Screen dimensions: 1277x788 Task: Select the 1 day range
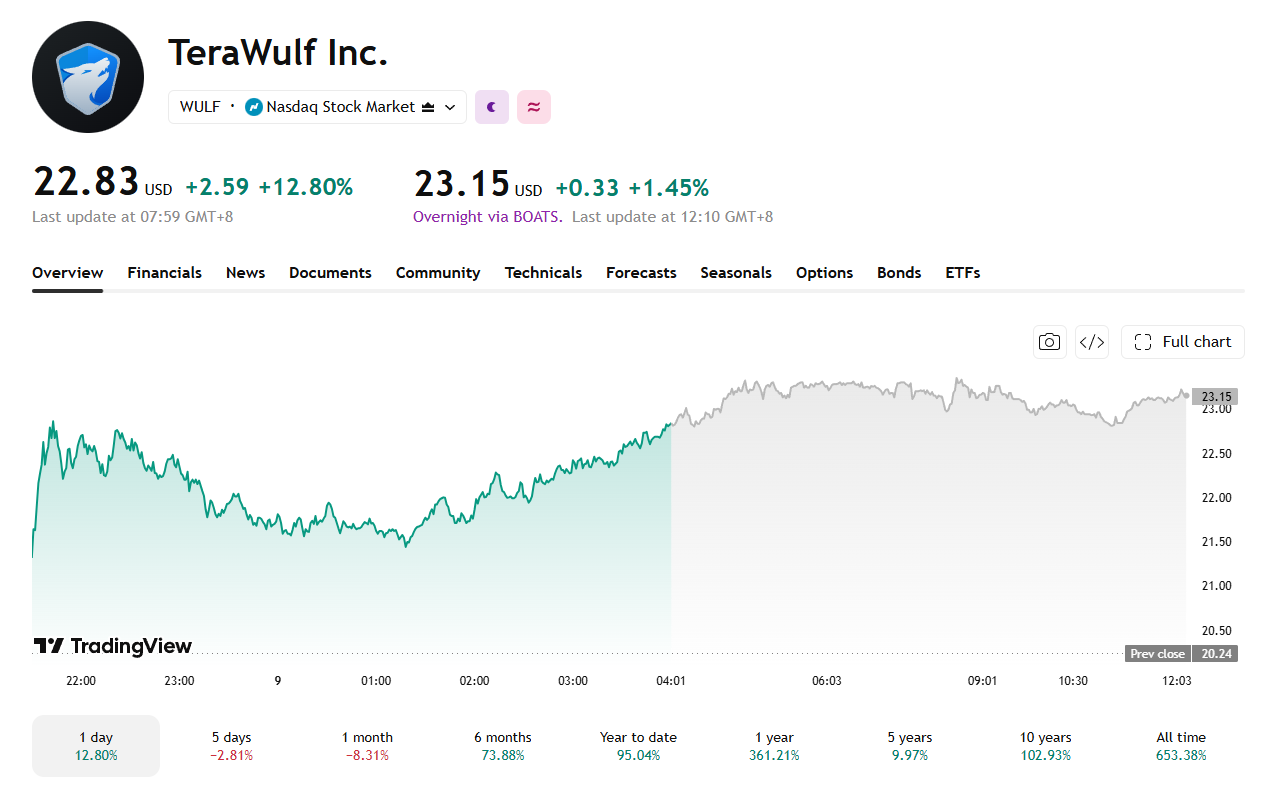click(x=96, y=746)
